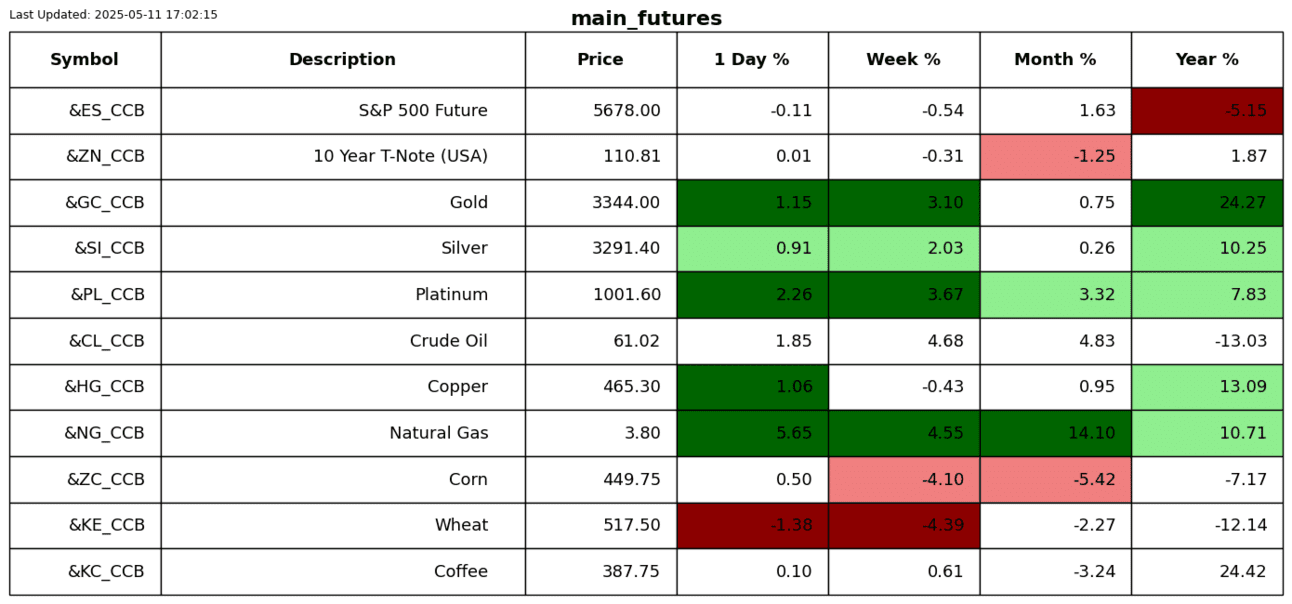
Task: Select the Natural Gas 14.10 month cell
Action: point(1055,433)
